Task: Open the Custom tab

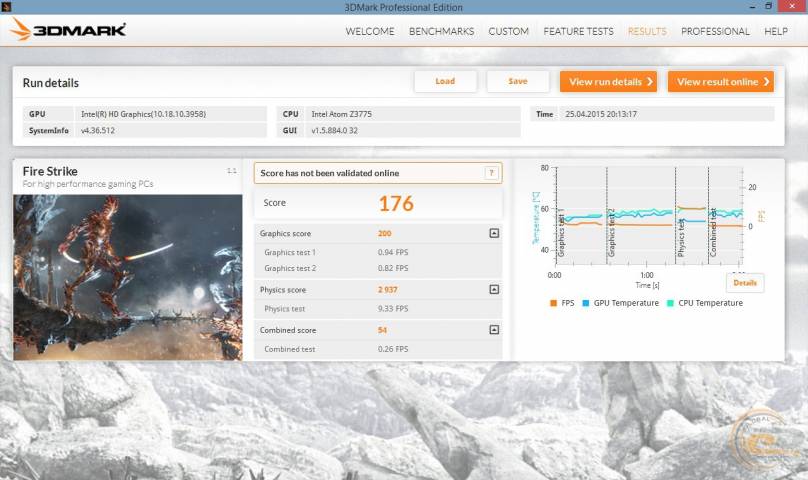Action: point(509,31)
